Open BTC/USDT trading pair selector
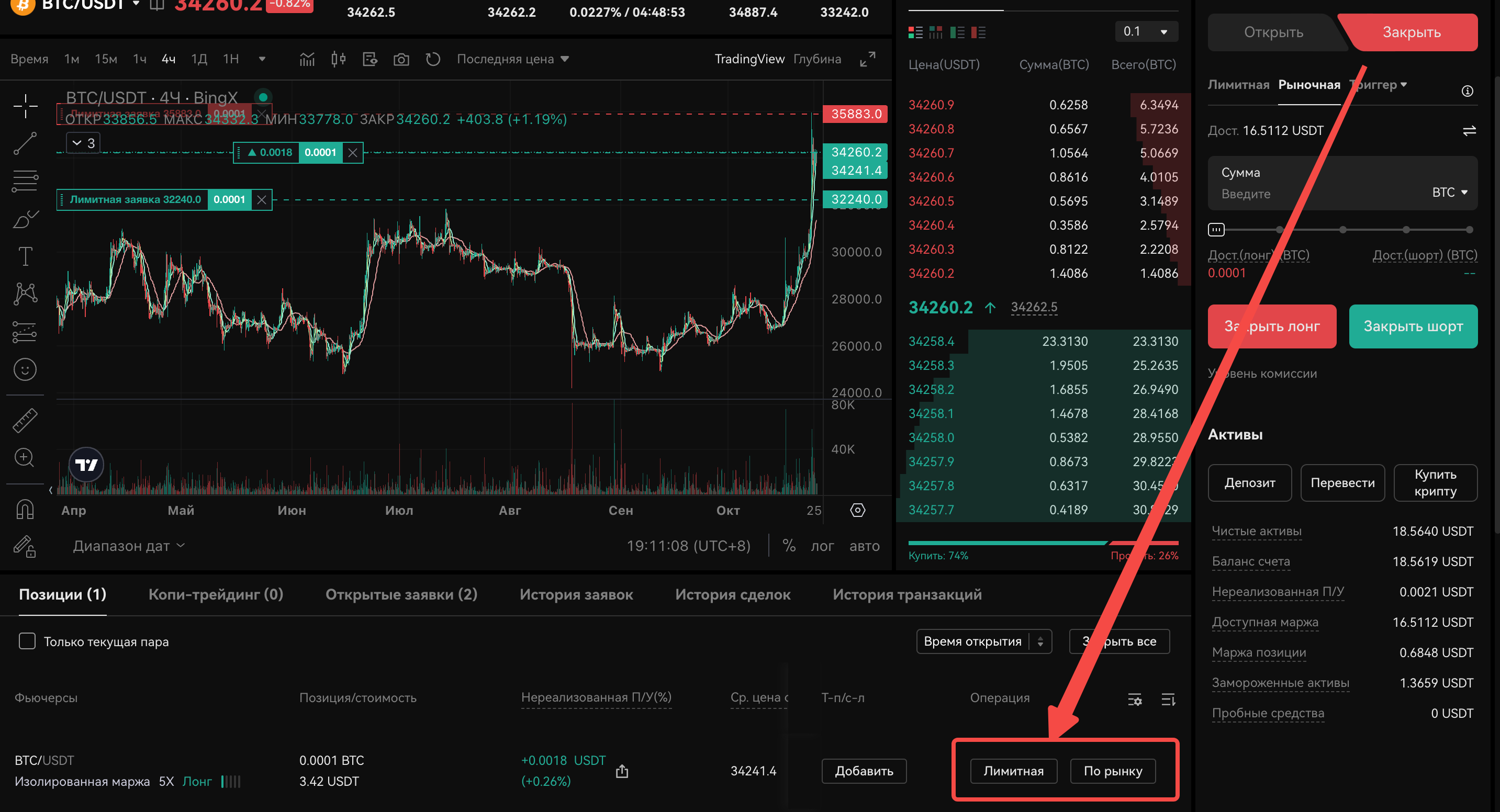The width and height of the screenshot is (1500, 812). [x=90, y=5]
